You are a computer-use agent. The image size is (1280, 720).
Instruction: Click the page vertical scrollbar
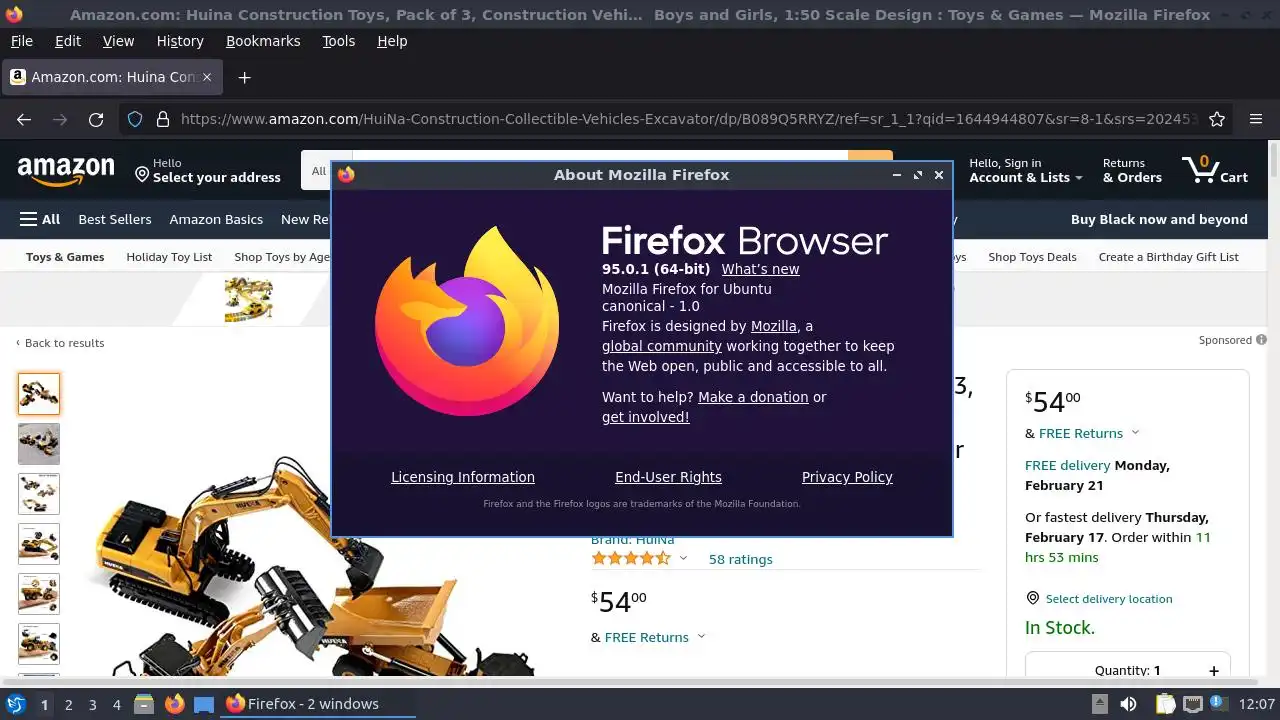(1273, 410)
